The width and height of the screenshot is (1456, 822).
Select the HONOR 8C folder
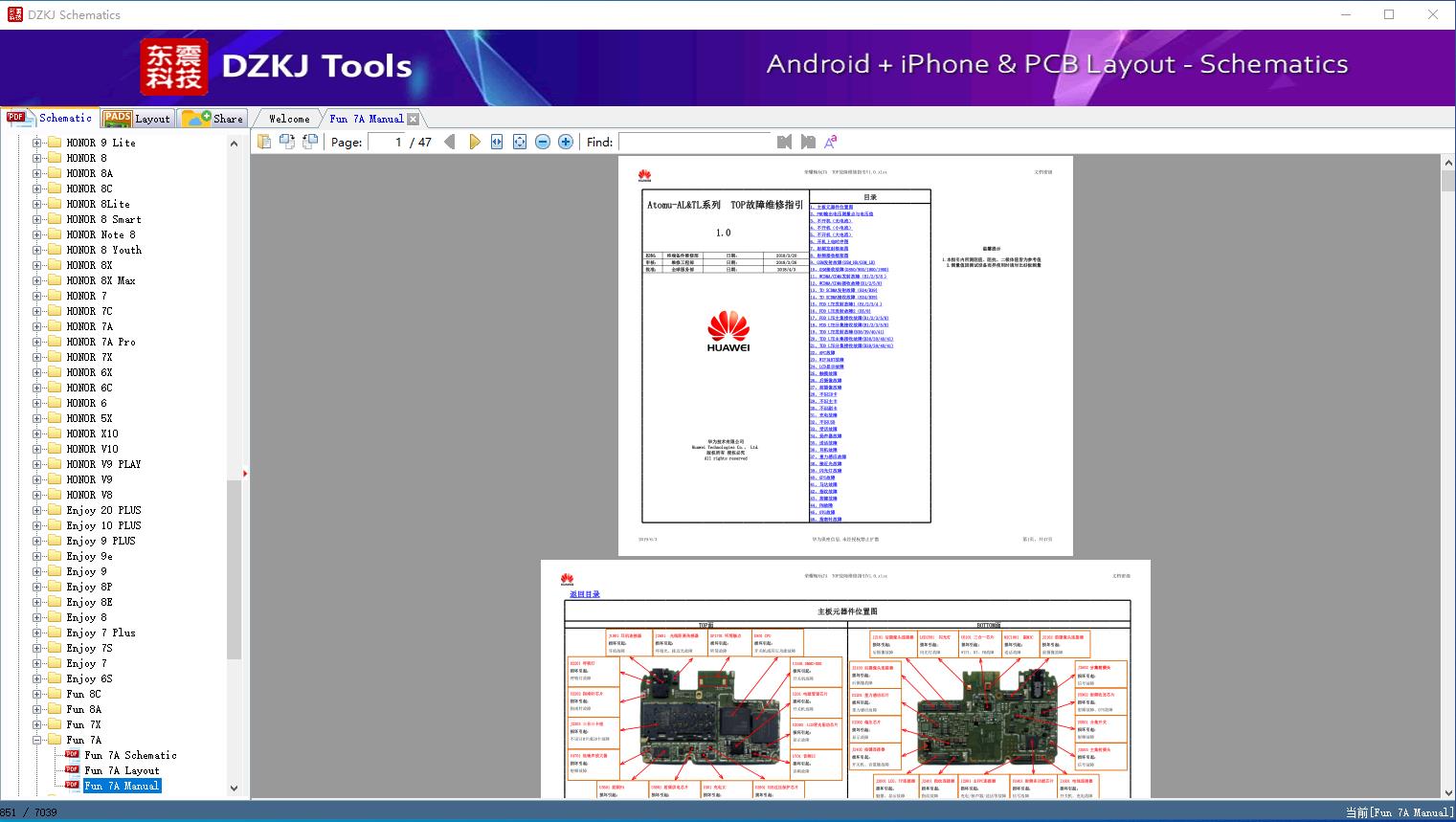point(89,189)
